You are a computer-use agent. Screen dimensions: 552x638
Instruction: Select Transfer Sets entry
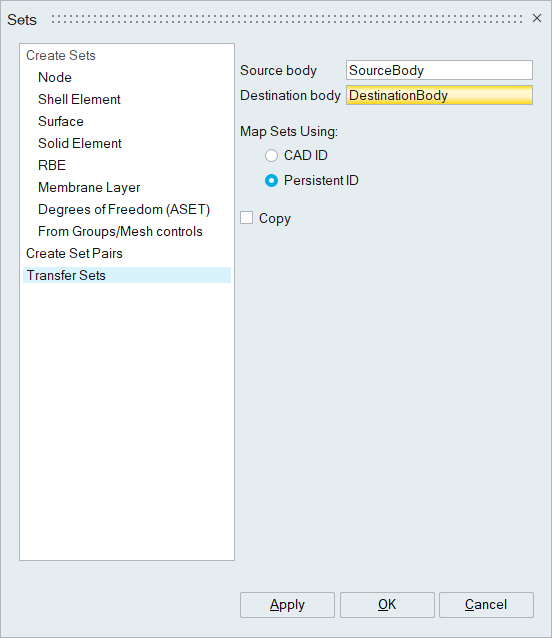click(127, 275)
